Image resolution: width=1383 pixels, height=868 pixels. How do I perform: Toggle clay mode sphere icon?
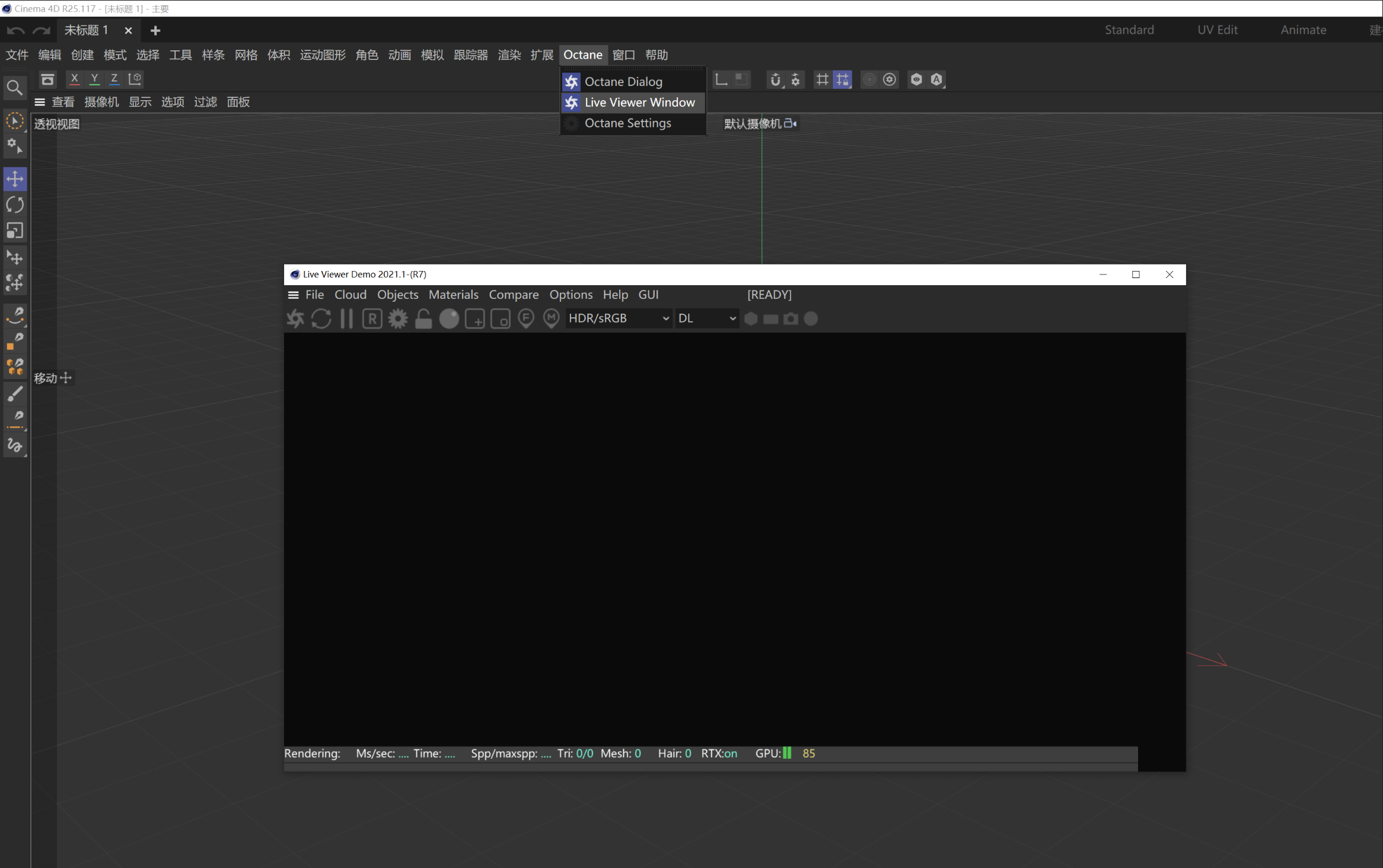tap(449, 319)
